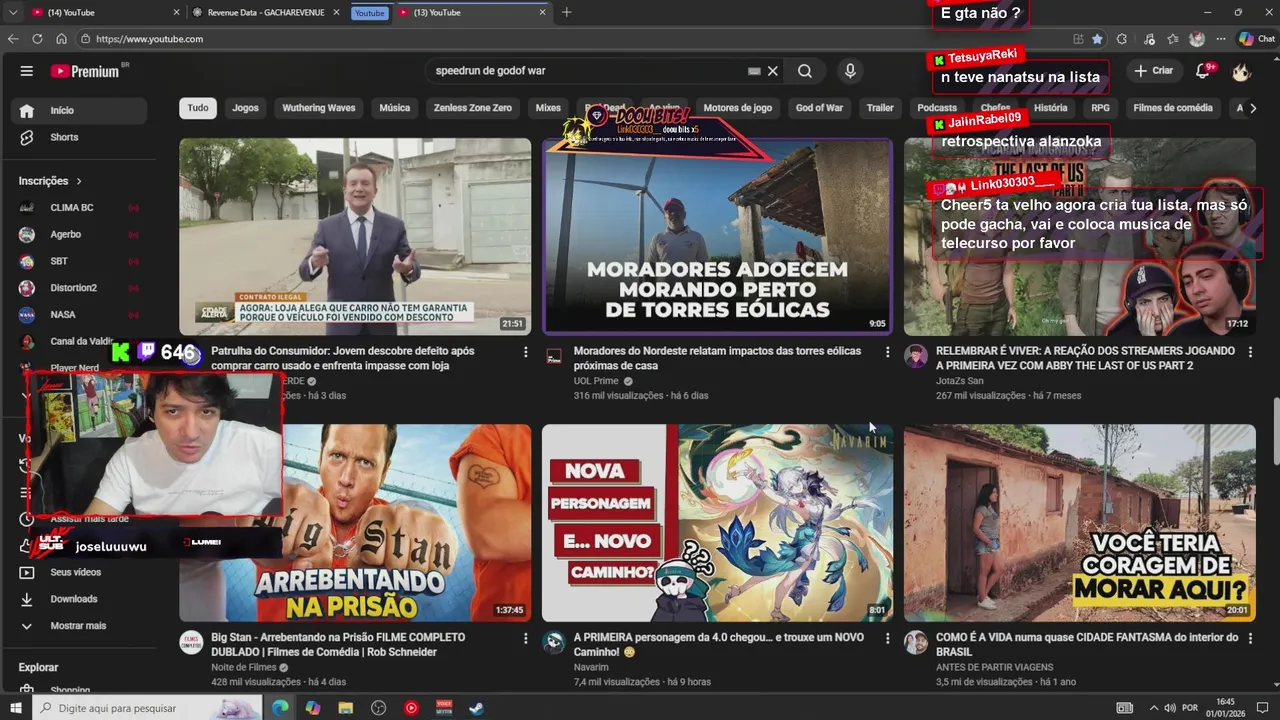Open options menu for Cidade Fantasma video
This screenshot has height=720, width=1280.
pyautogui.click(x=1250, y=638)
